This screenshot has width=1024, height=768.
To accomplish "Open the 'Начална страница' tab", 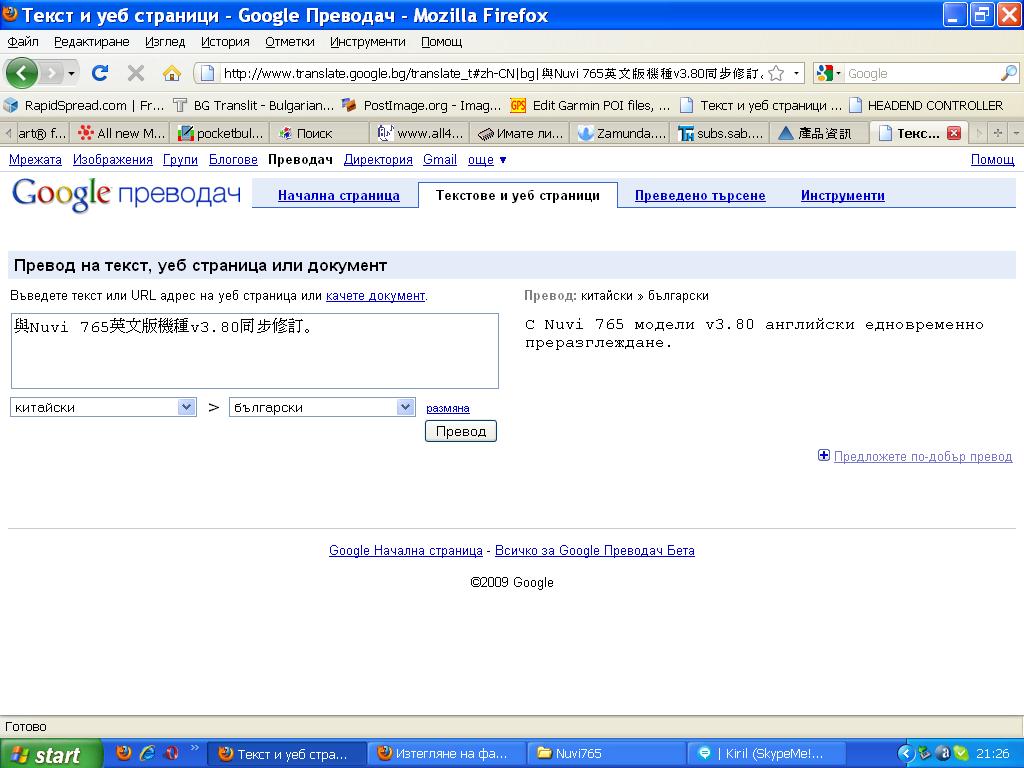I will pos(338,195).
